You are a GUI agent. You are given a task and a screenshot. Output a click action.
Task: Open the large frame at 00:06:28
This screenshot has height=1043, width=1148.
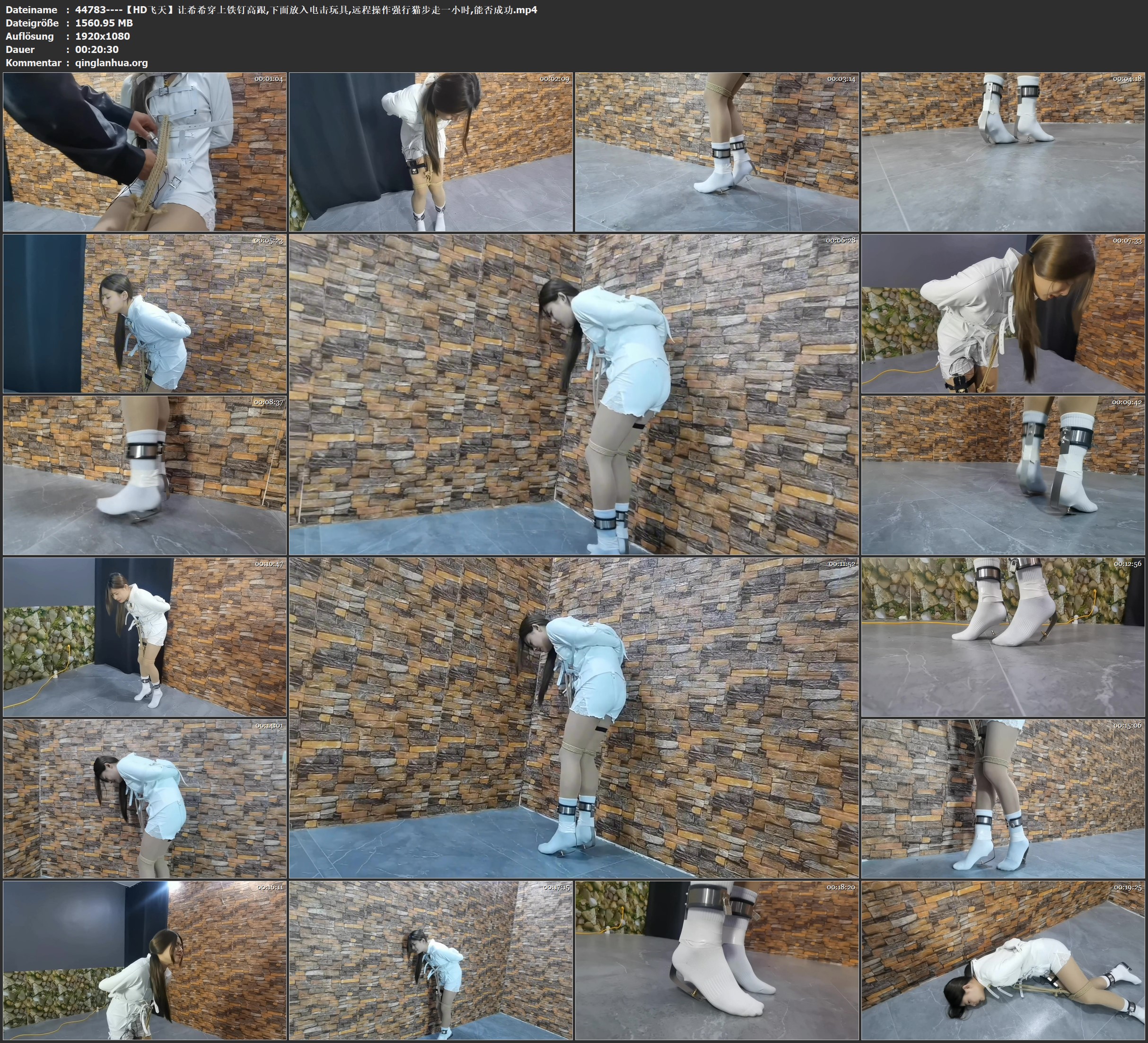pyautogui.click(x=573, y=394)
